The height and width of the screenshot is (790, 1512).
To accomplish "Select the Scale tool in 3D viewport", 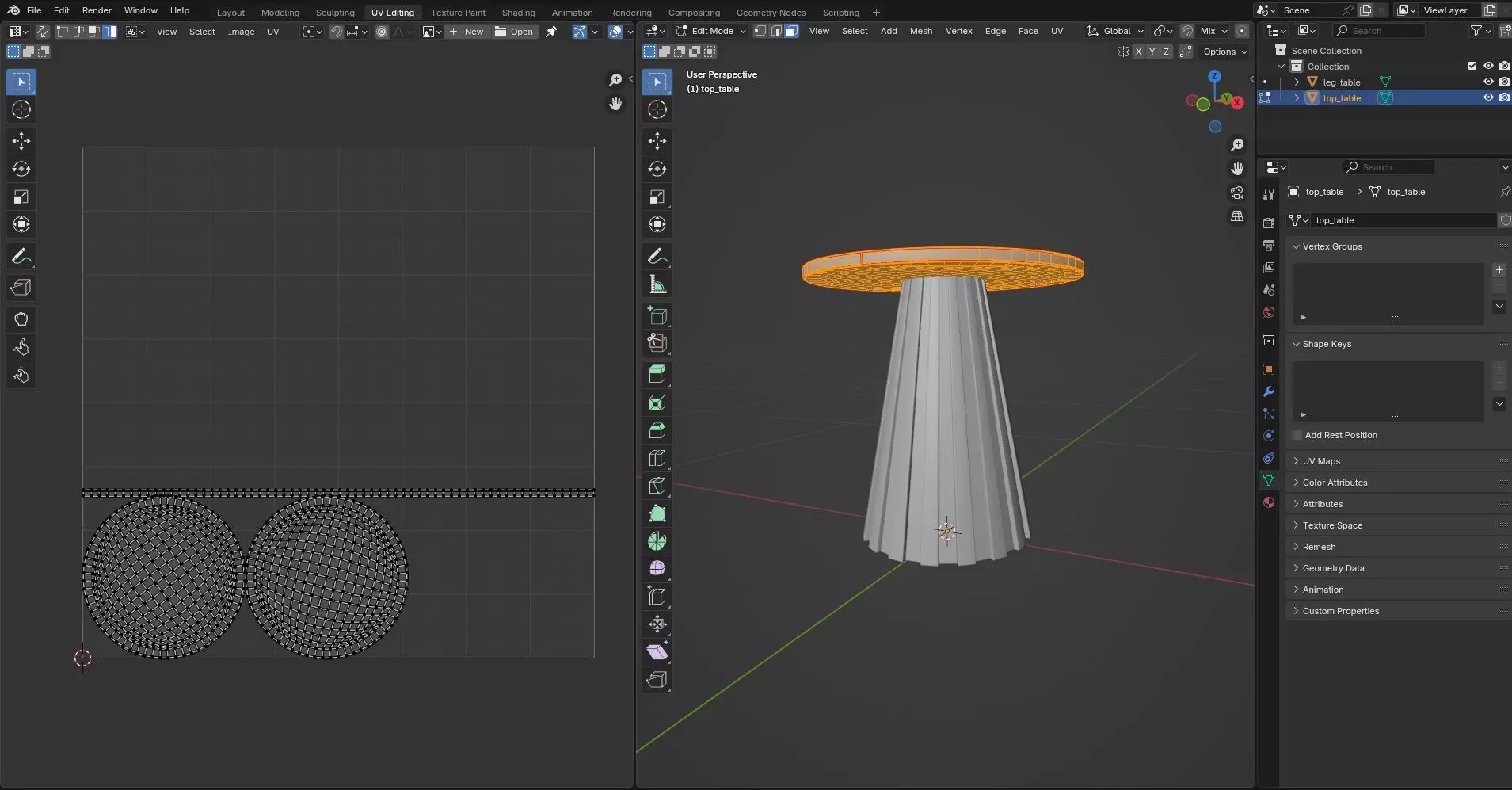I will click(657, 197).
